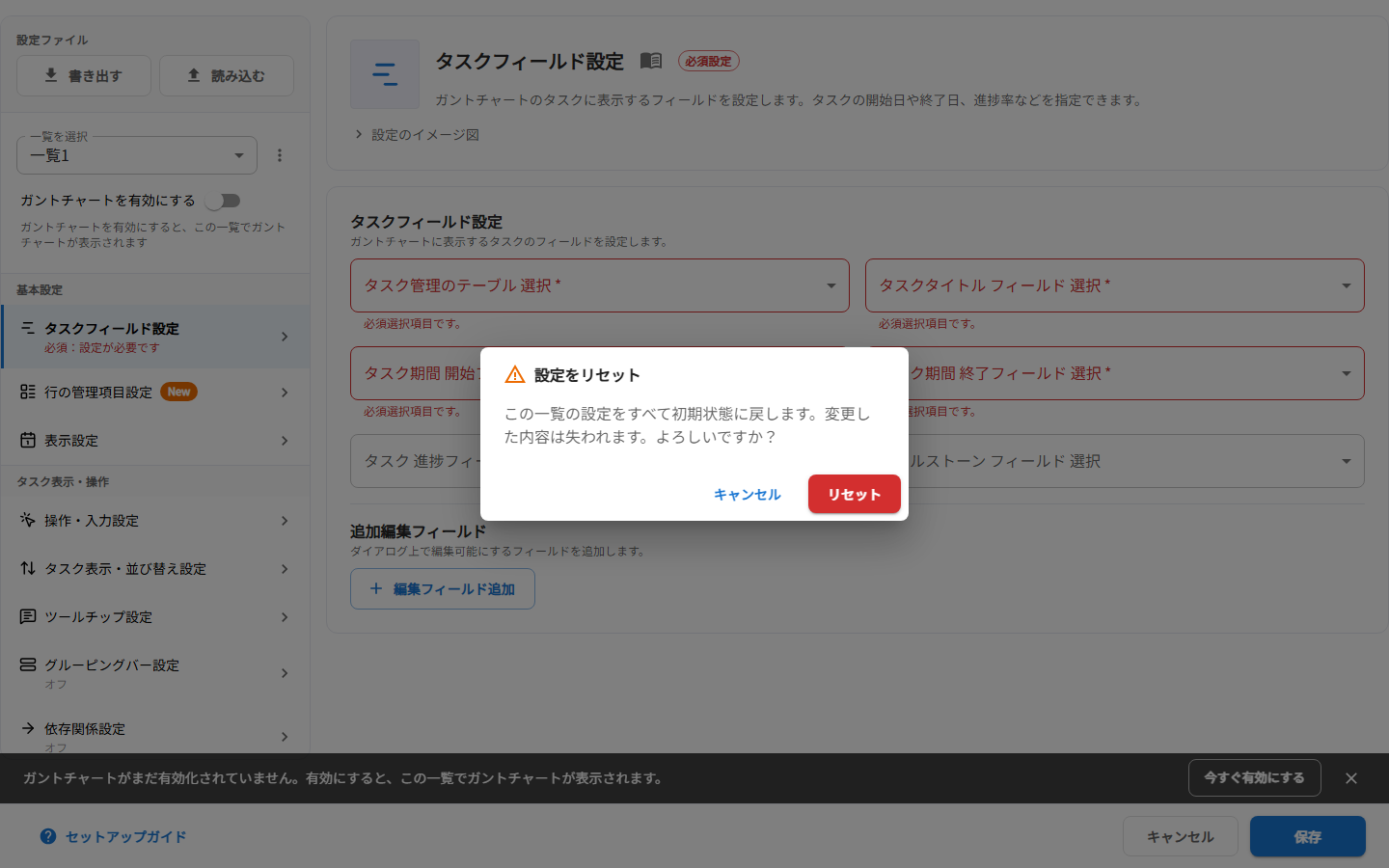Open タスクタイトル フィールド 選択 dropdown
Viewport: 1389px width, 868px height.
click(1115, 285)
